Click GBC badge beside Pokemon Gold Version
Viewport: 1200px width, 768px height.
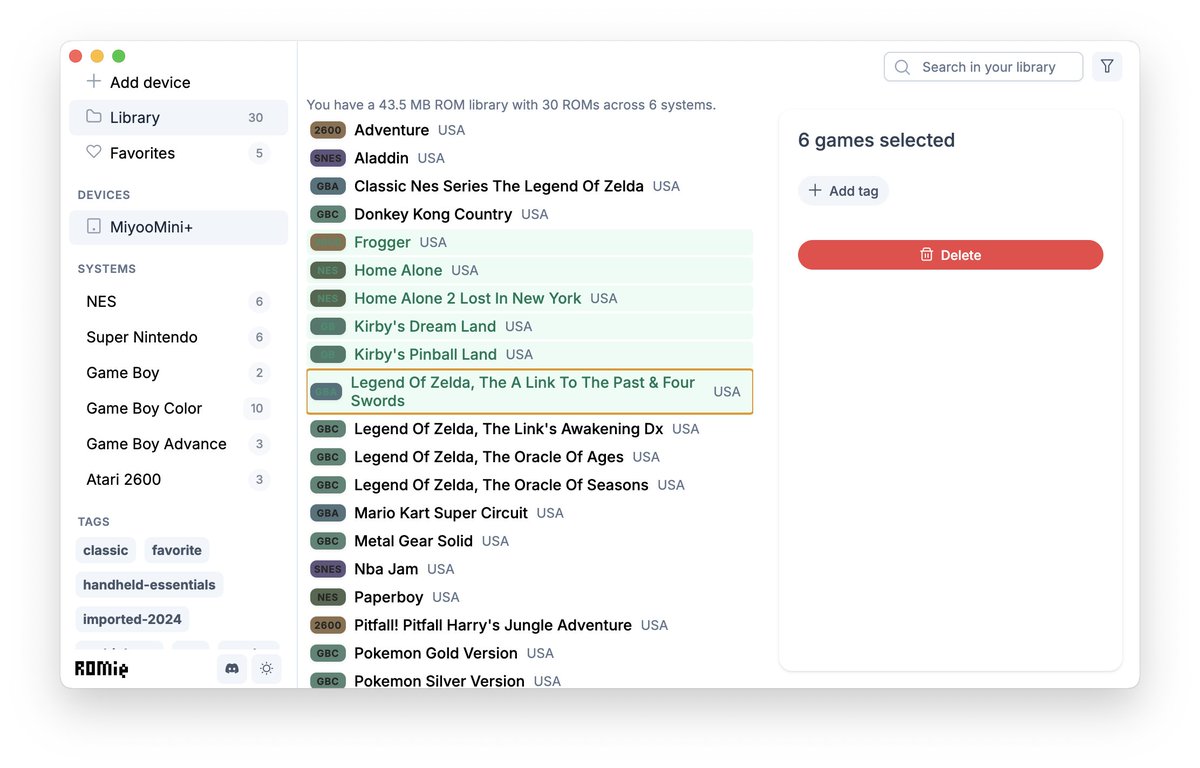click(x=328, y=653)
